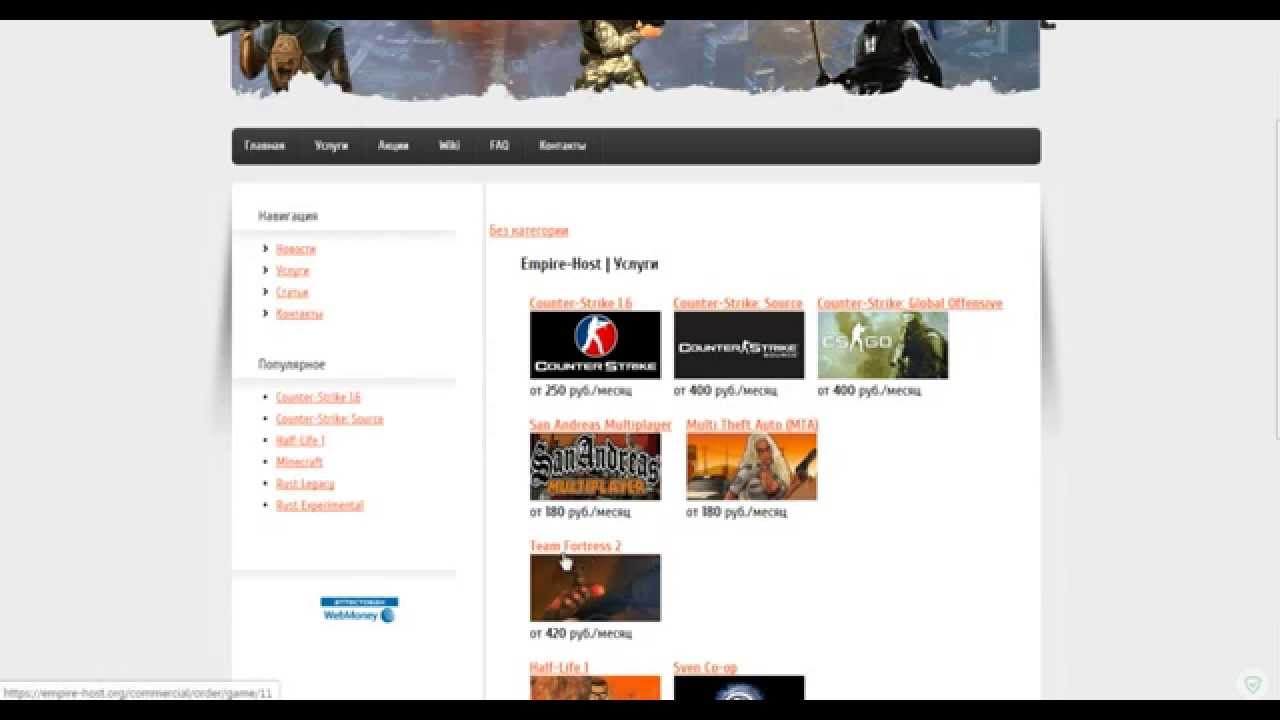Click the green shield icon at bottom right
This screenshot has width=1280, height=720.
coord(1252,685)
